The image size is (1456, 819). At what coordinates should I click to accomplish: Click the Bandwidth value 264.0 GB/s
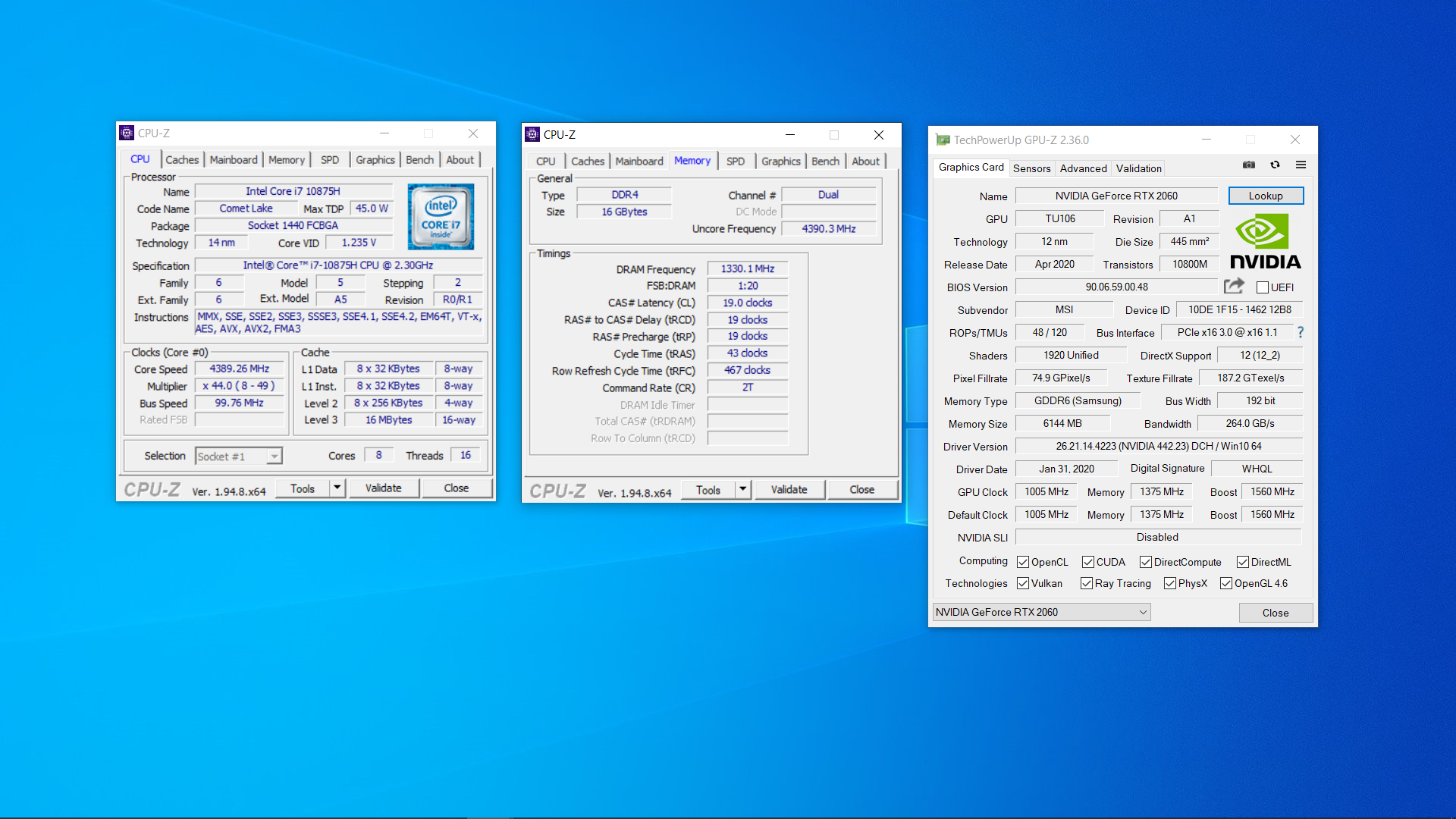1250,423
